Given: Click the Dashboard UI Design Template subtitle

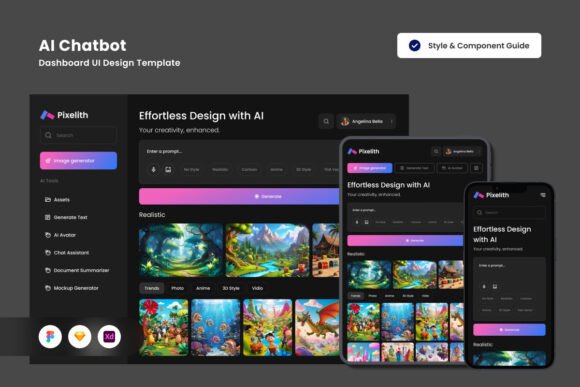Looking at the screenshot, I should tap(109, 63).
